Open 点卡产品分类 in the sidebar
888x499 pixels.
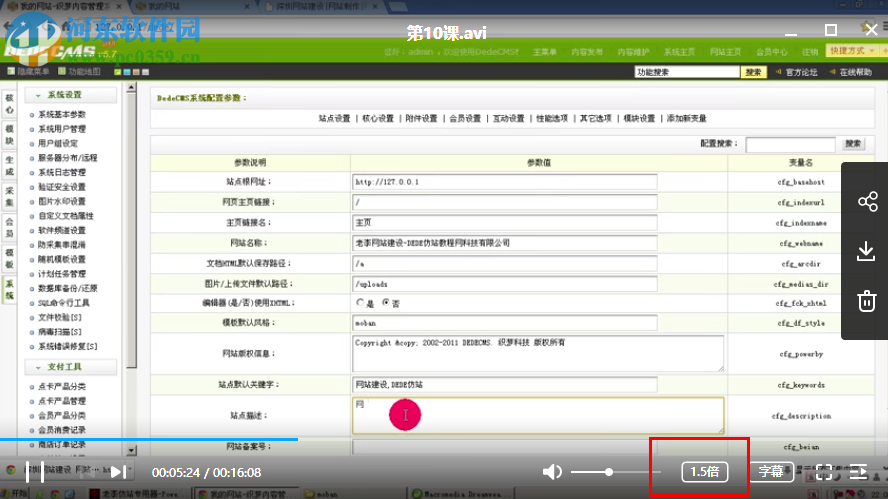tap(62, 386)
